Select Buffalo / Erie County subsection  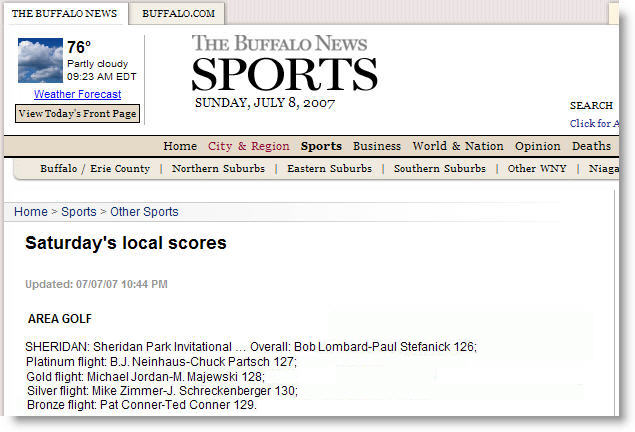coord(95,168)
